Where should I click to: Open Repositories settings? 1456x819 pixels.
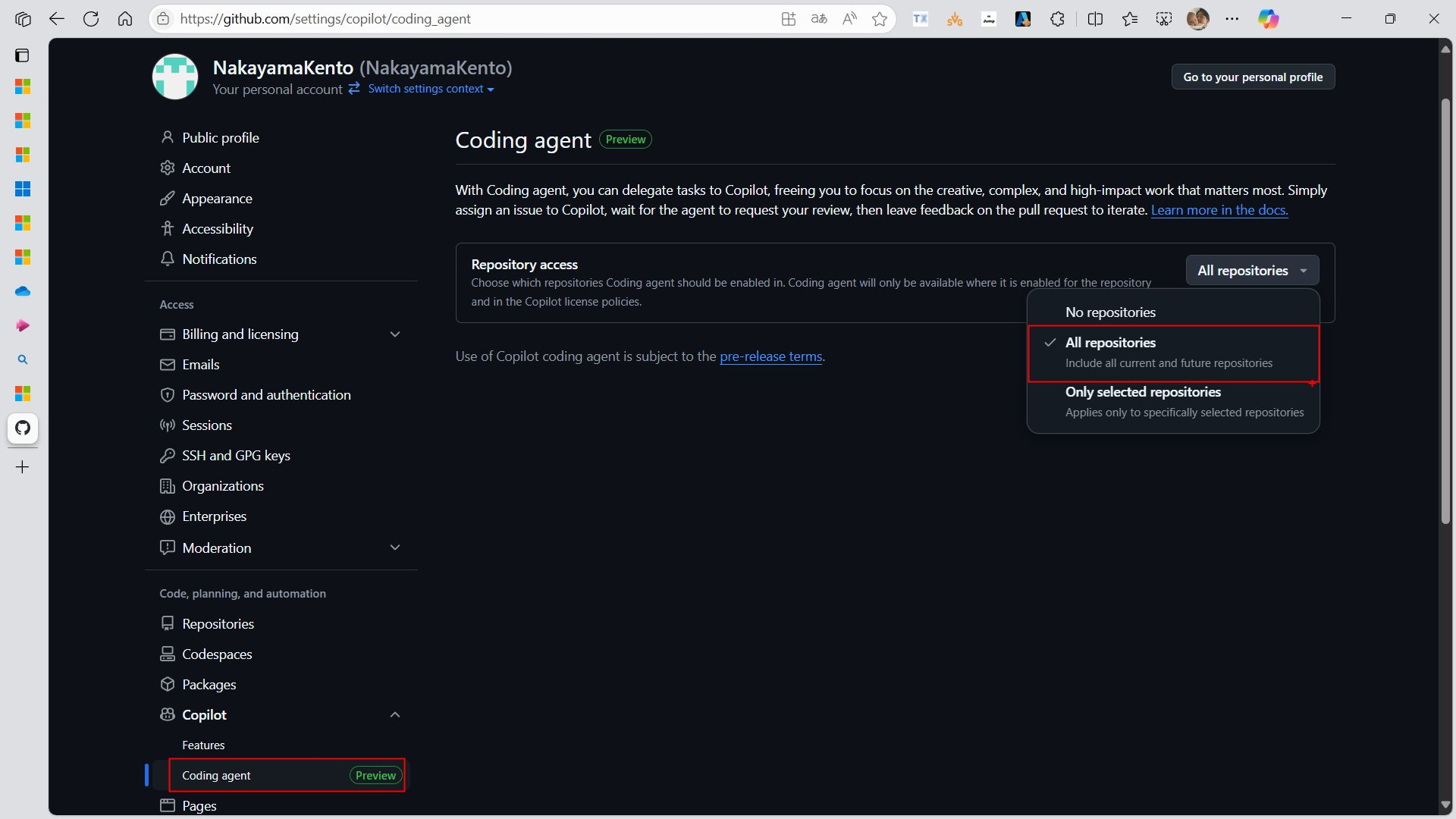218,623
